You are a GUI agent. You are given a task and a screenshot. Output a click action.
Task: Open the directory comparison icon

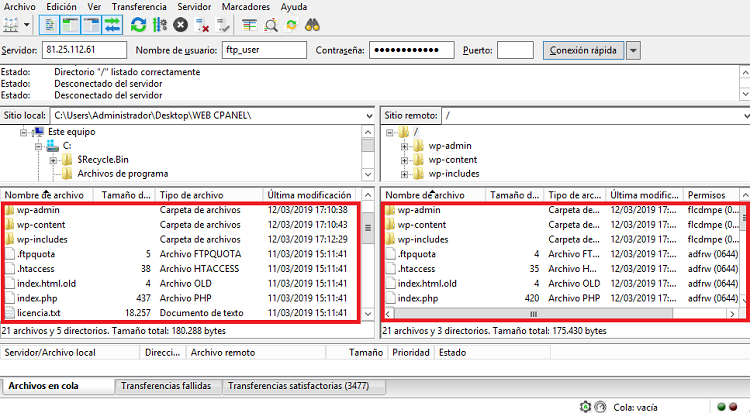249,25
